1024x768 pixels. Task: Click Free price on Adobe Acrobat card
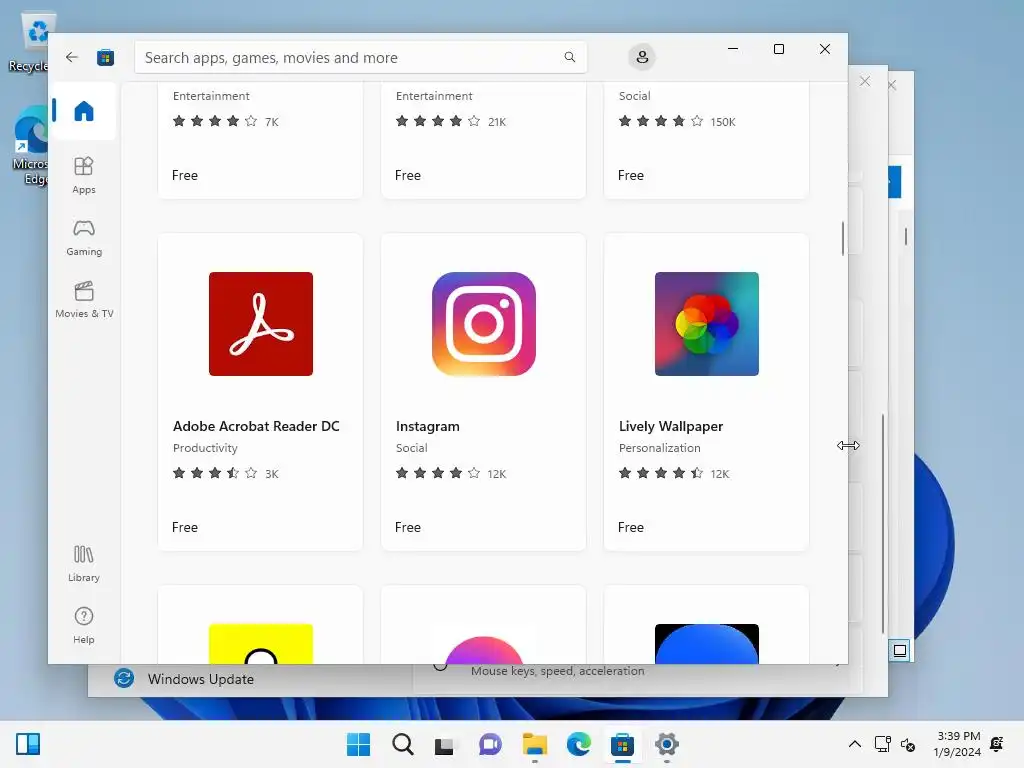point(185,527)
